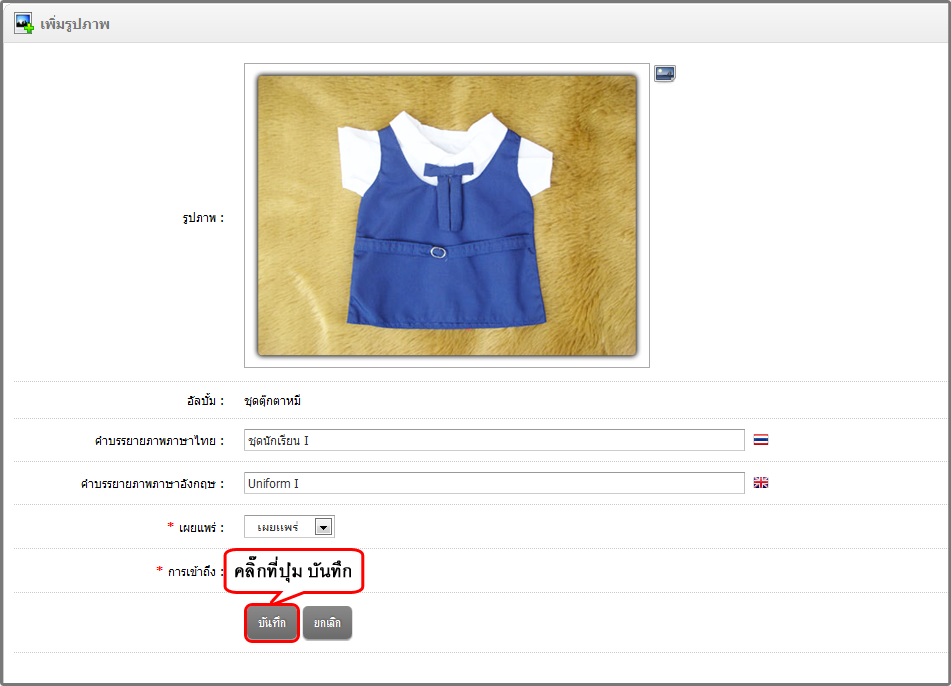Click the label การเข้าถึง :
Image resolution: width=951 pixels, height=686 pixels.
point(195,571)
